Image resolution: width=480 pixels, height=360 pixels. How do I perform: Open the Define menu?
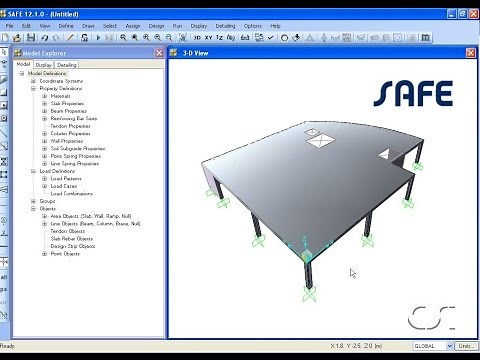[x=66, y=26]
